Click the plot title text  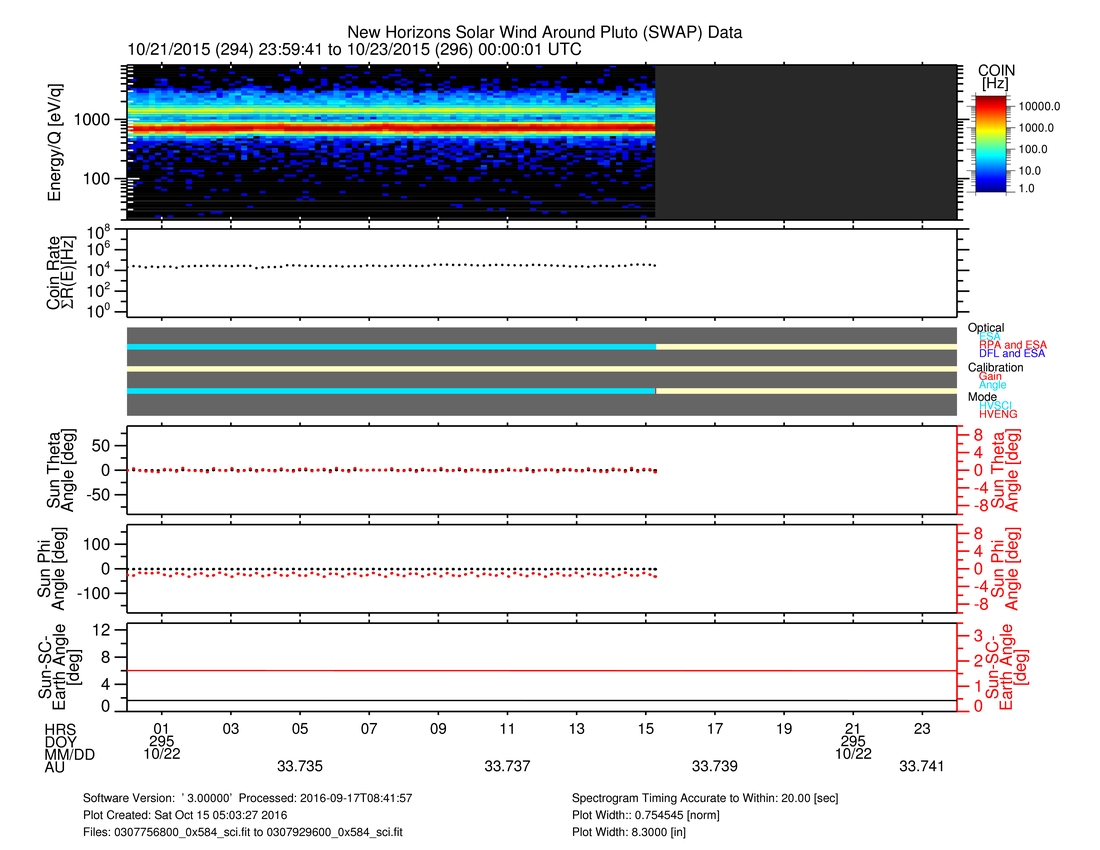(544, 33)
